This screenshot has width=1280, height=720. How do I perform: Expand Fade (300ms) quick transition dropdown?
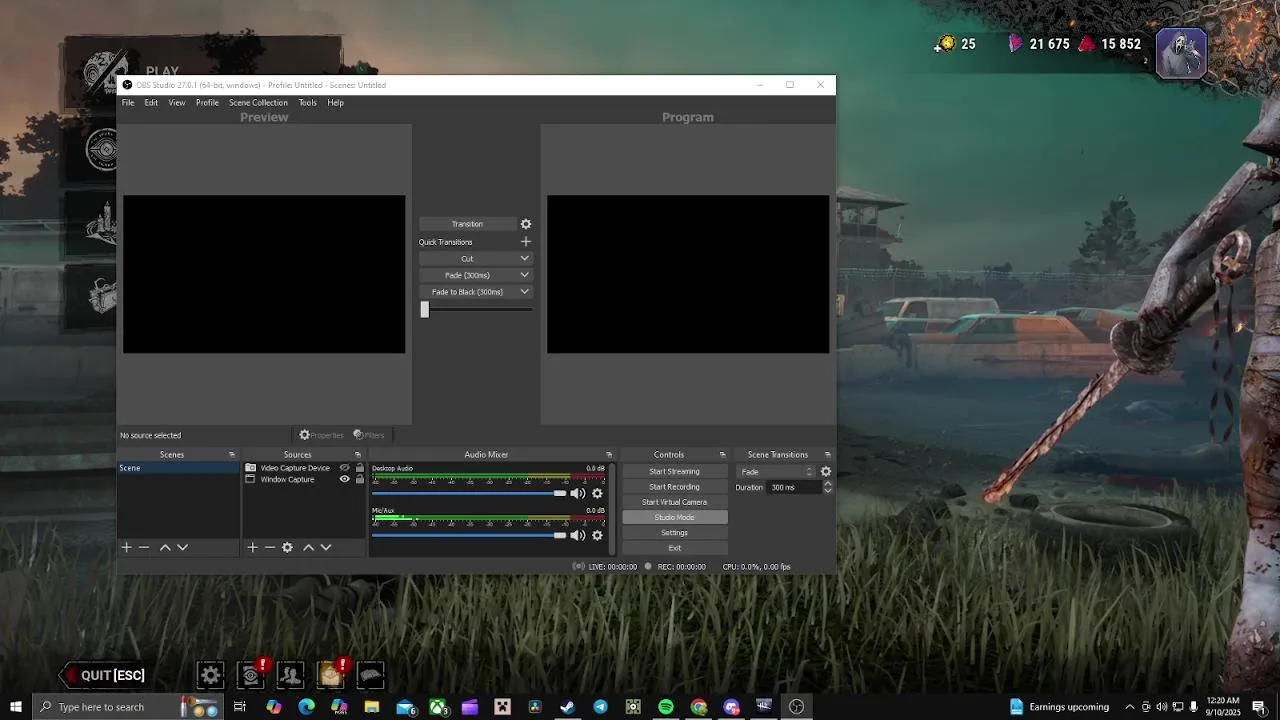(x=524, y=275)
